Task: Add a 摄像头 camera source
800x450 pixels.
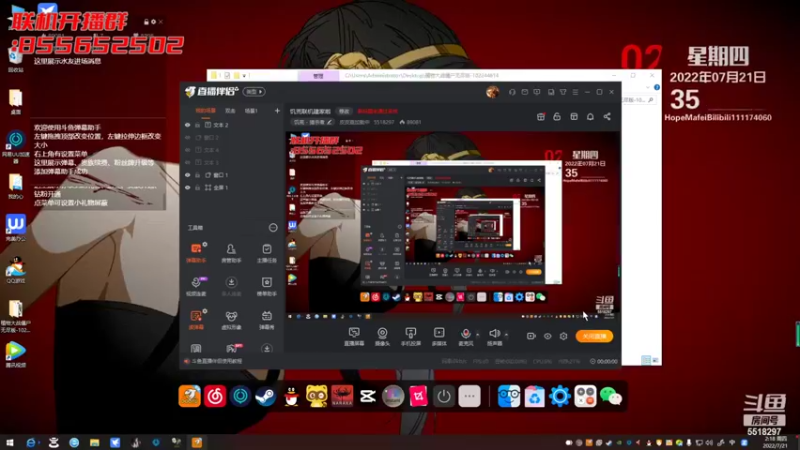Action: point(382,337)
